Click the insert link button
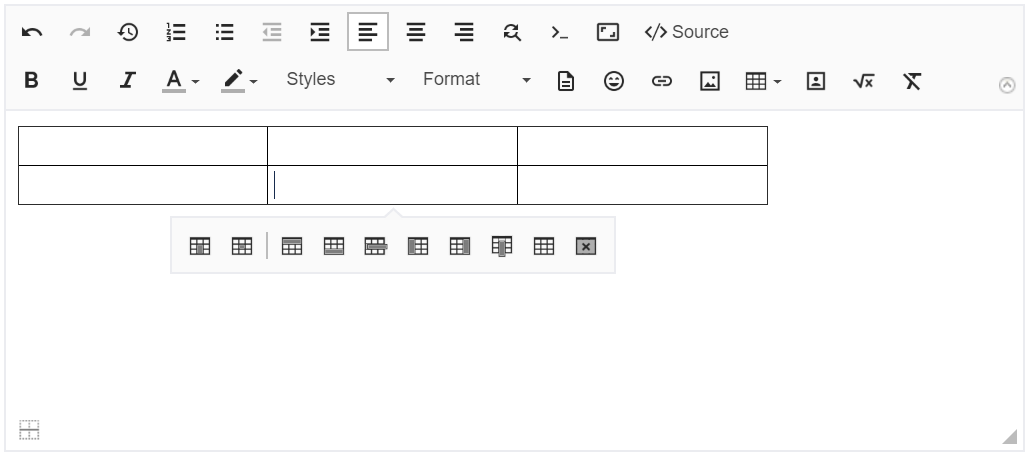 click(662, 81)
